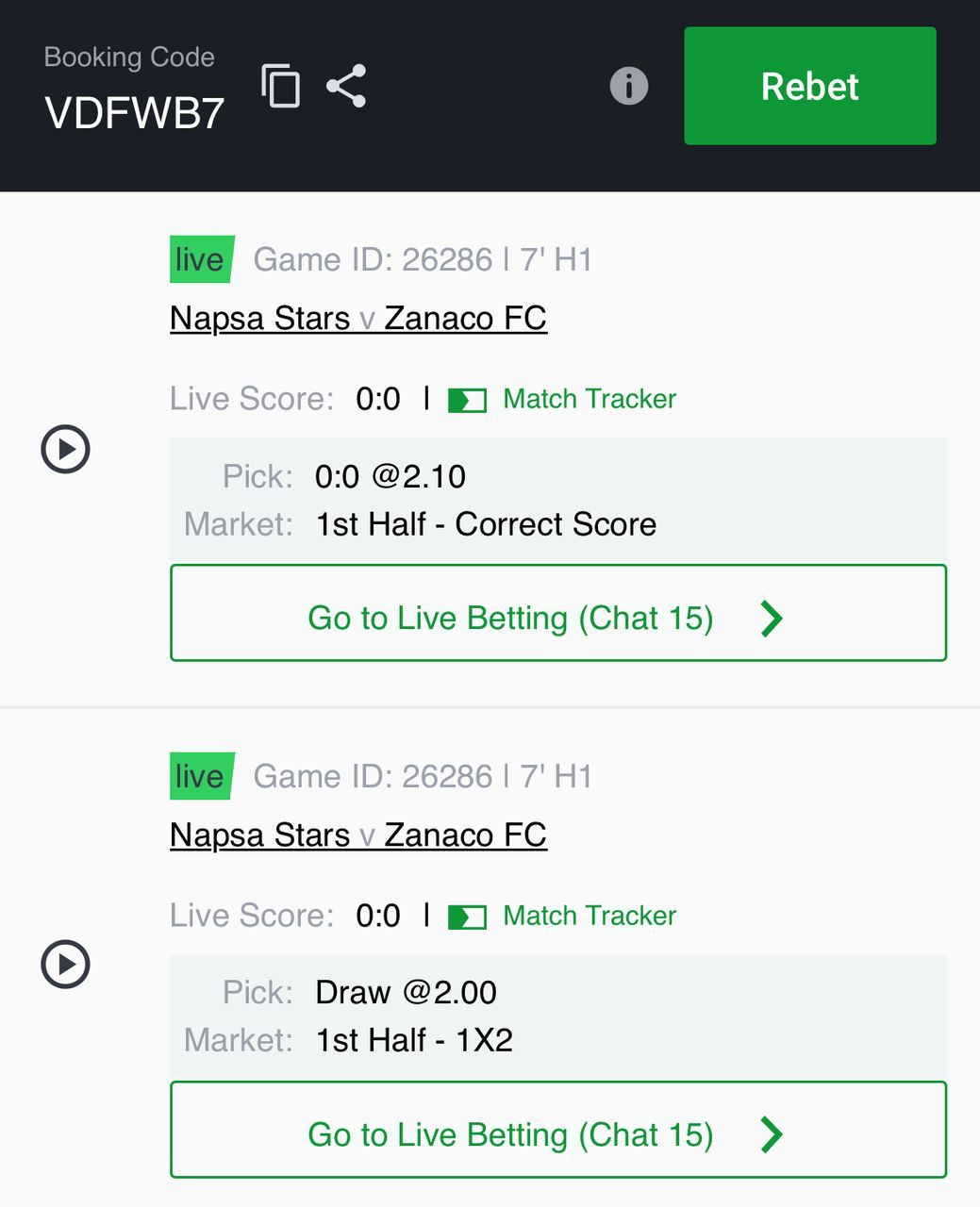Tap the first green live badge
This screenshot has height=1207, width=980.
point(201,259)
